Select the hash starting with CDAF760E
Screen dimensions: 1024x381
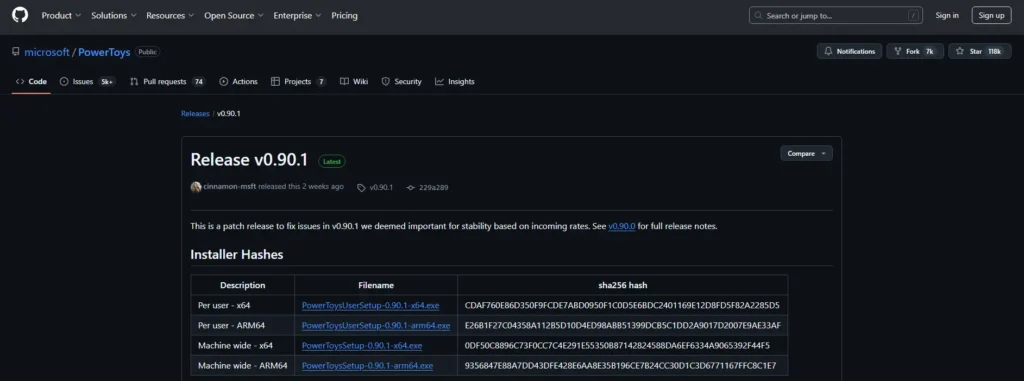click(x=622, y=305)
